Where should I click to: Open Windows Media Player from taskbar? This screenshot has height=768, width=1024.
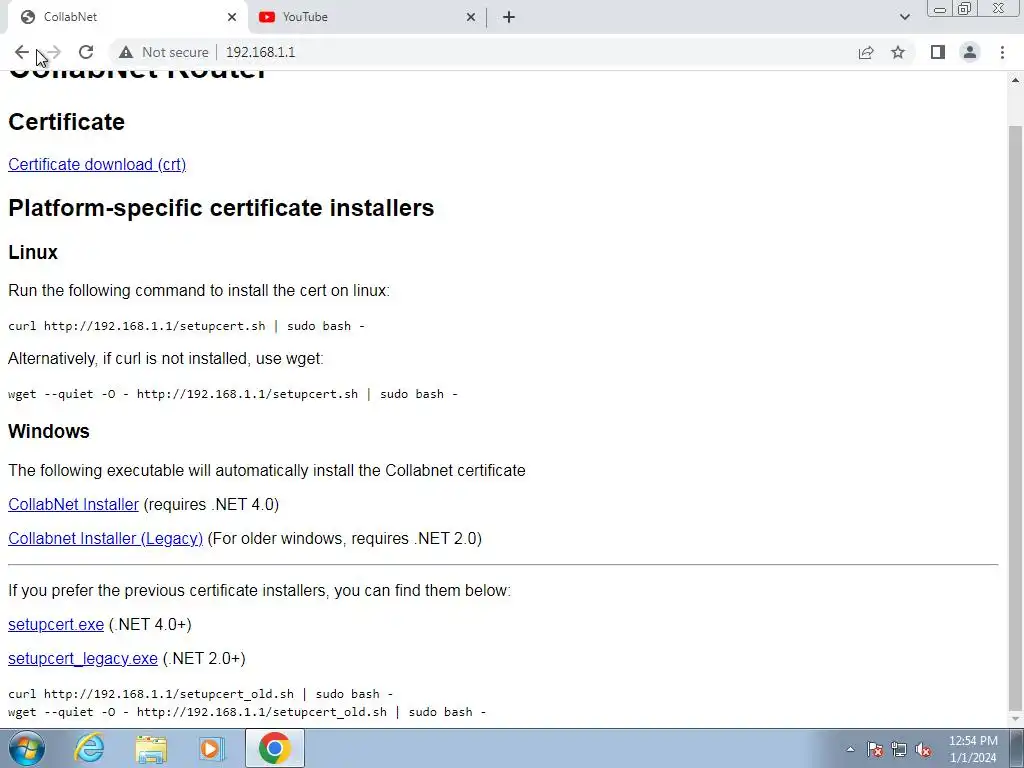[211, 748]
